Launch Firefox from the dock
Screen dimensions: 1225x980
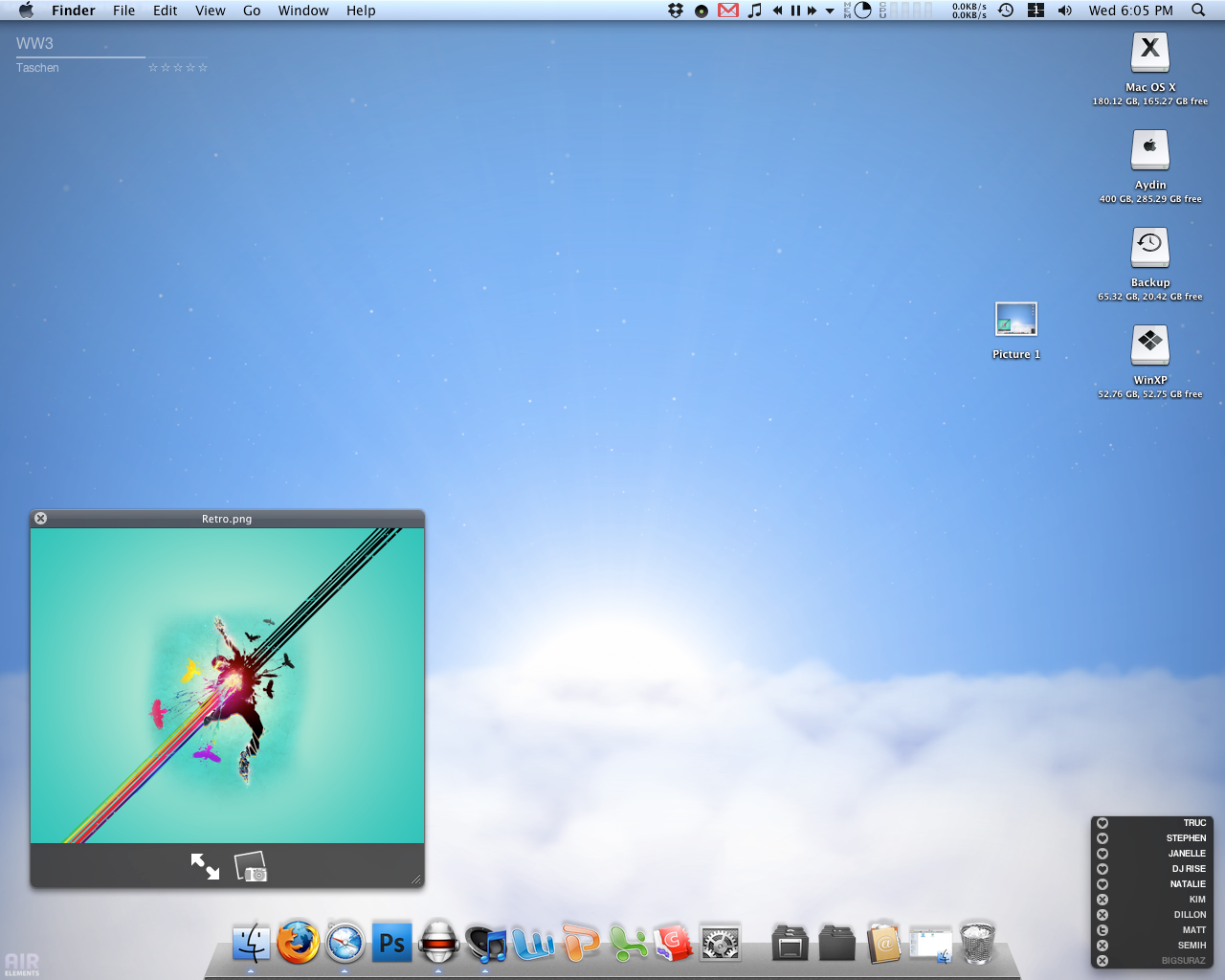298,943
